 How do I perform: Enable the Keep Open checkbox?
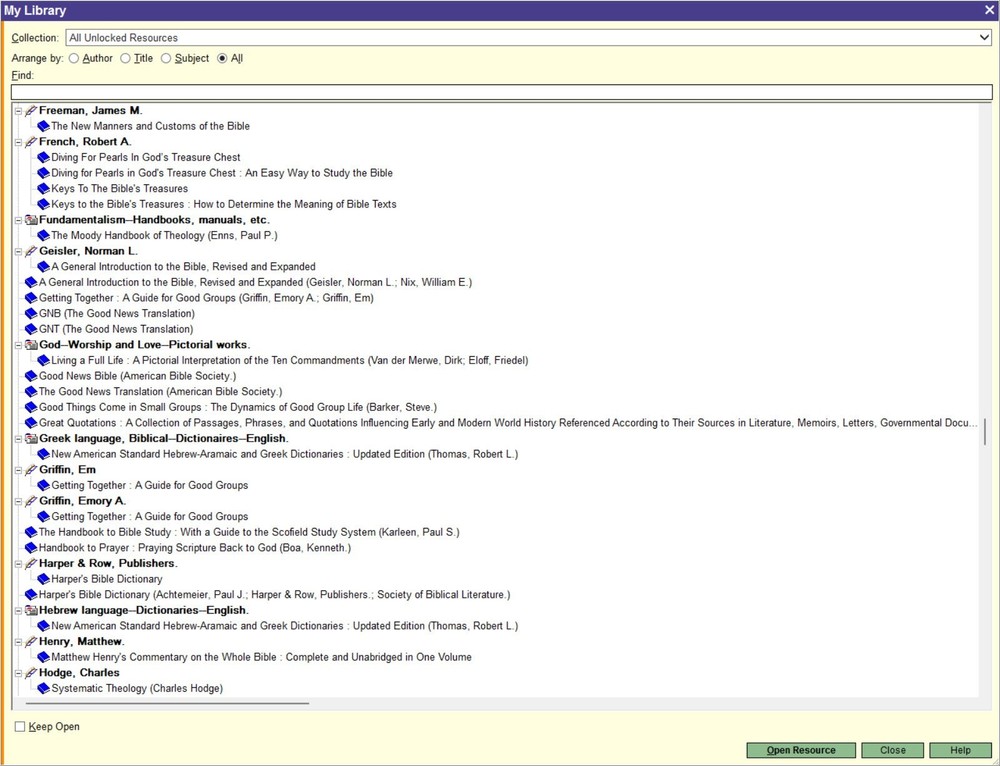pyautogui.click(x=20, y=726)
